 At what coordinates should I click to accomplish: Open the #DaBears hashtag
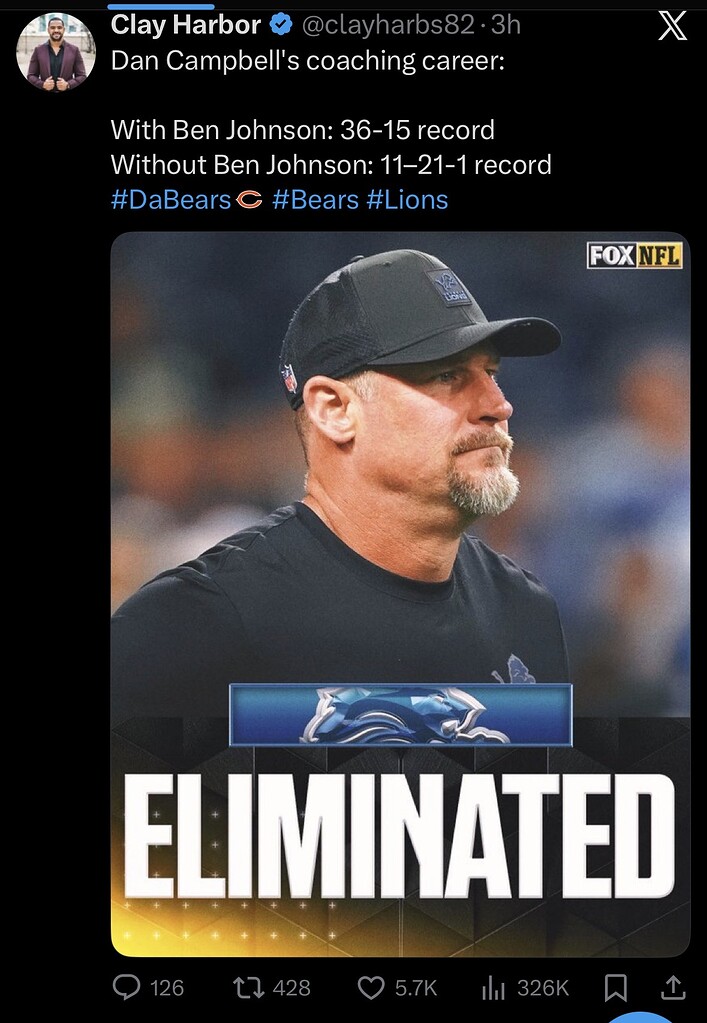[187, 200]
